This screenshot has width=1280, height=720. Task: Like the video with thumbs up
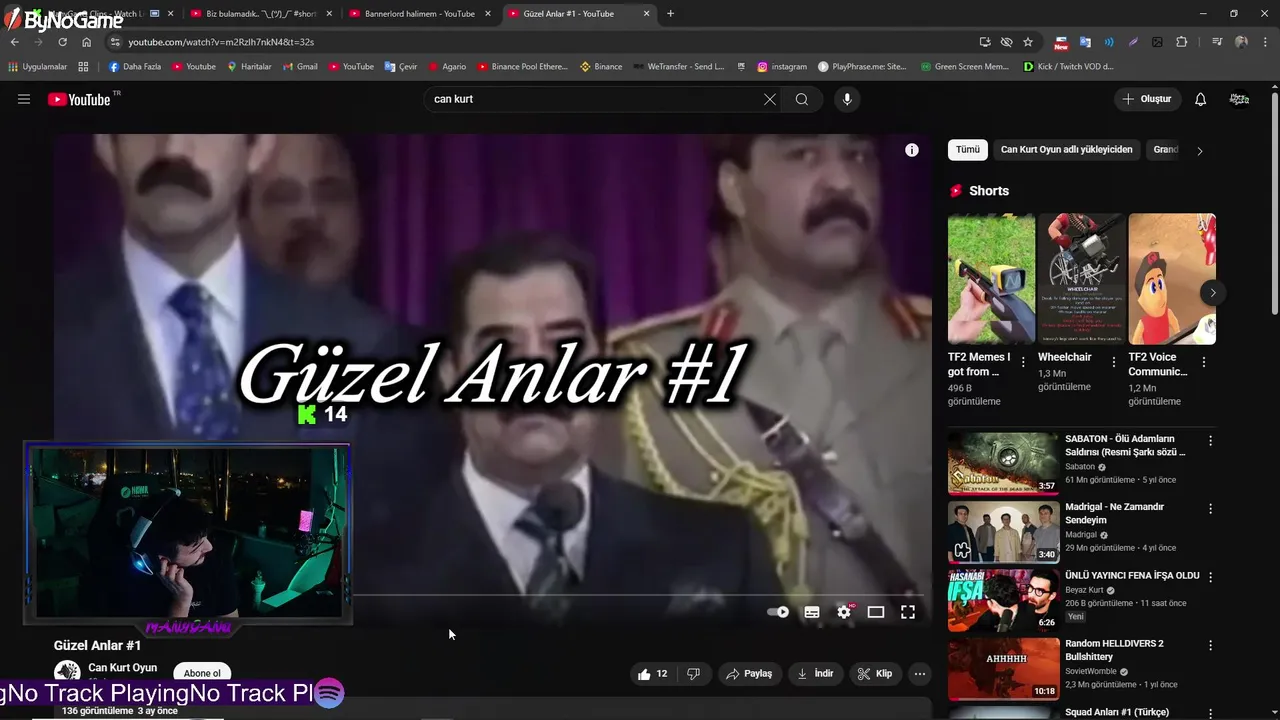(652, 674)
